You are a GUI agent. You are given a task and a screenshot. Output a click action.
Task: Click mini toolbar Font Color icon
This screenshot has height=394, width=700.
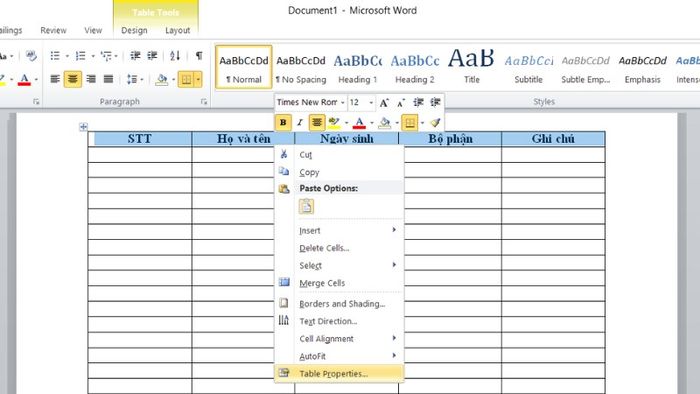pyautogui.click(x=359, y=122)
